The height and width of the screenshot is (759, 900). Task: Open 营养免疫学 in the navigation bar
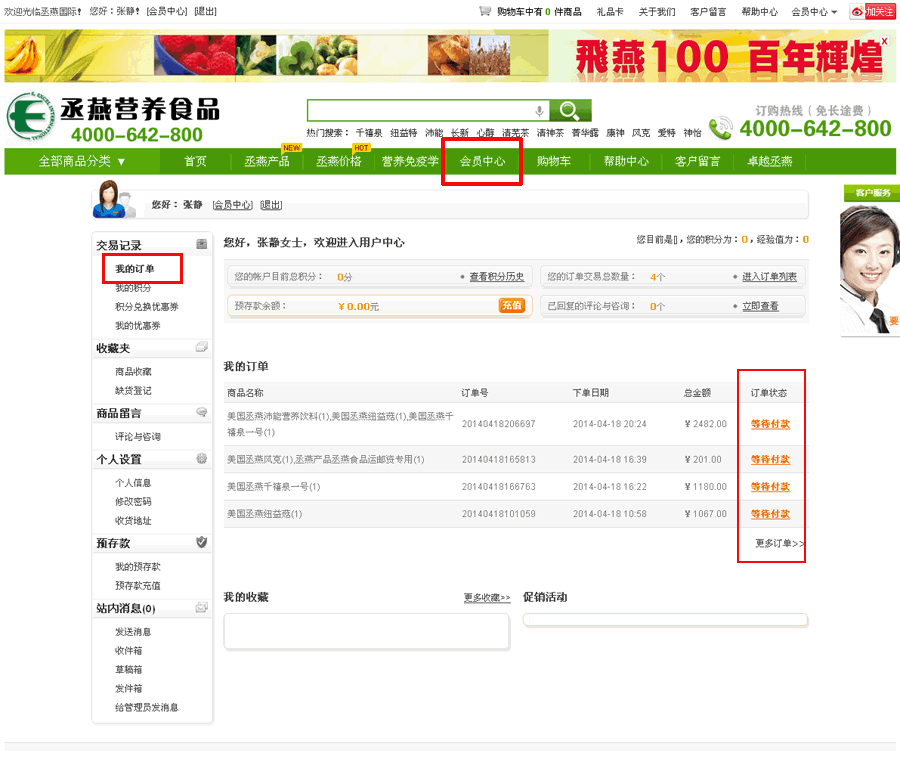[410, 161]
